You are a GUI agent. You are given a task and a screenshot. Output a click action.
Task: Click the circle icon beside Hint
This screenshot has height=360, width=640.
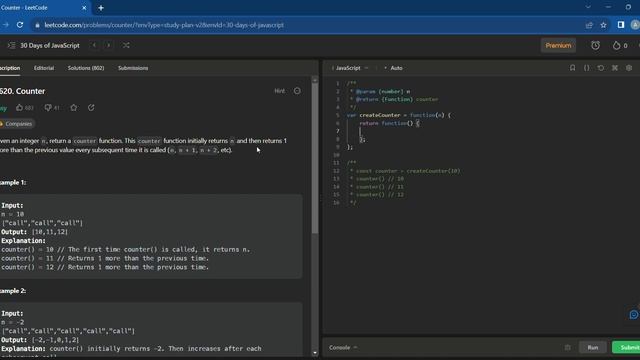click(297, 91)
